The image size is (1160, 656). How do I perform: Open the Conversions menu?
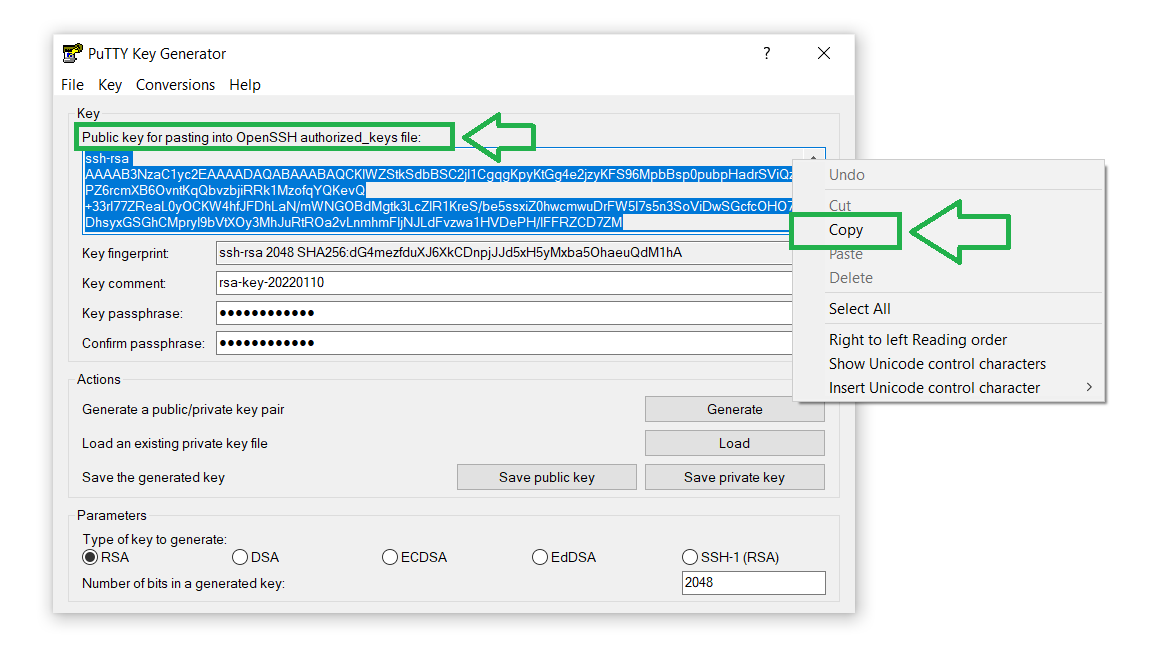175,85
